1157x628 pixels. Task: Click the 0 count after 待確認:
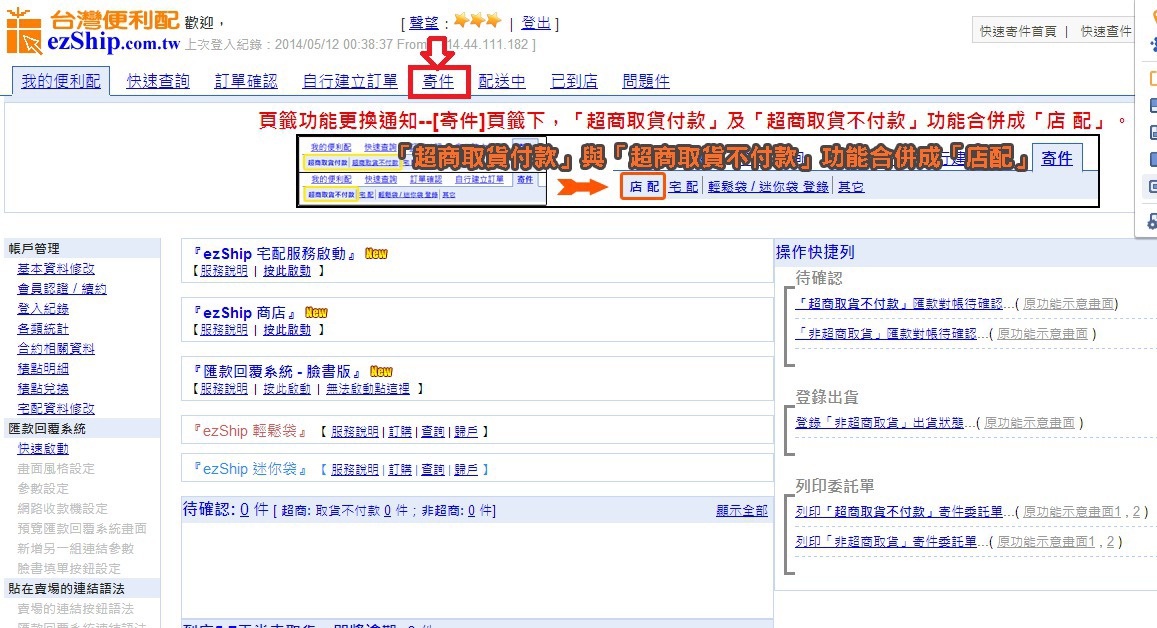(x=244, y=510)
